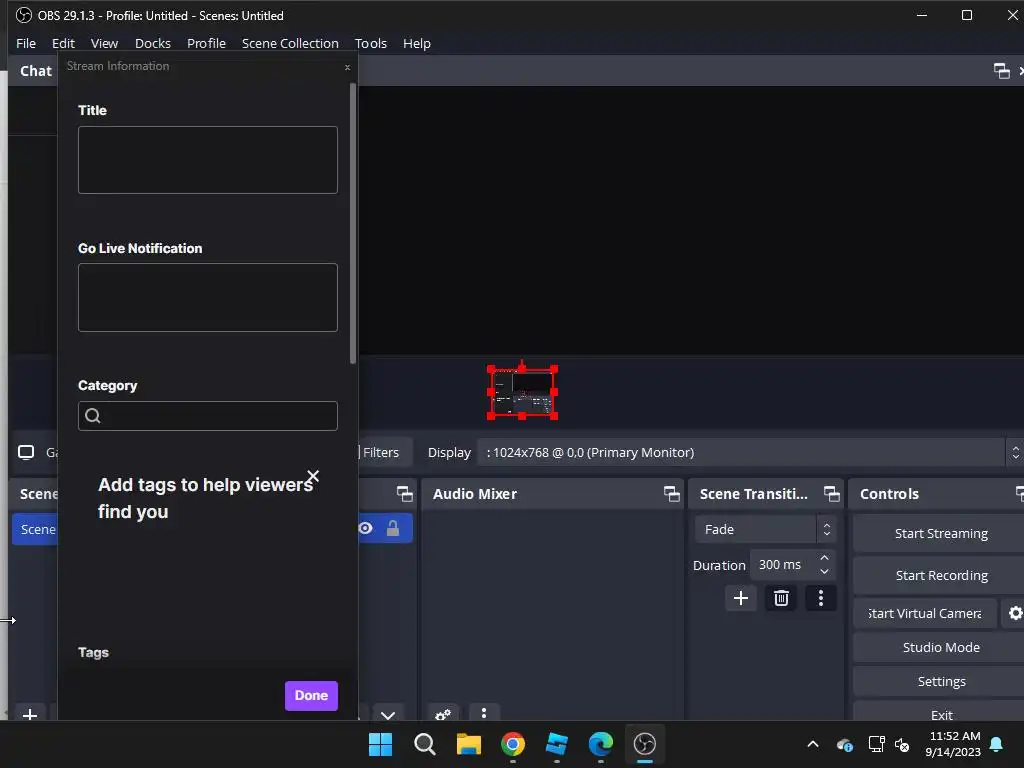
Task: Click the OBS icon in taskbar
Action: [x=645, y=744]
